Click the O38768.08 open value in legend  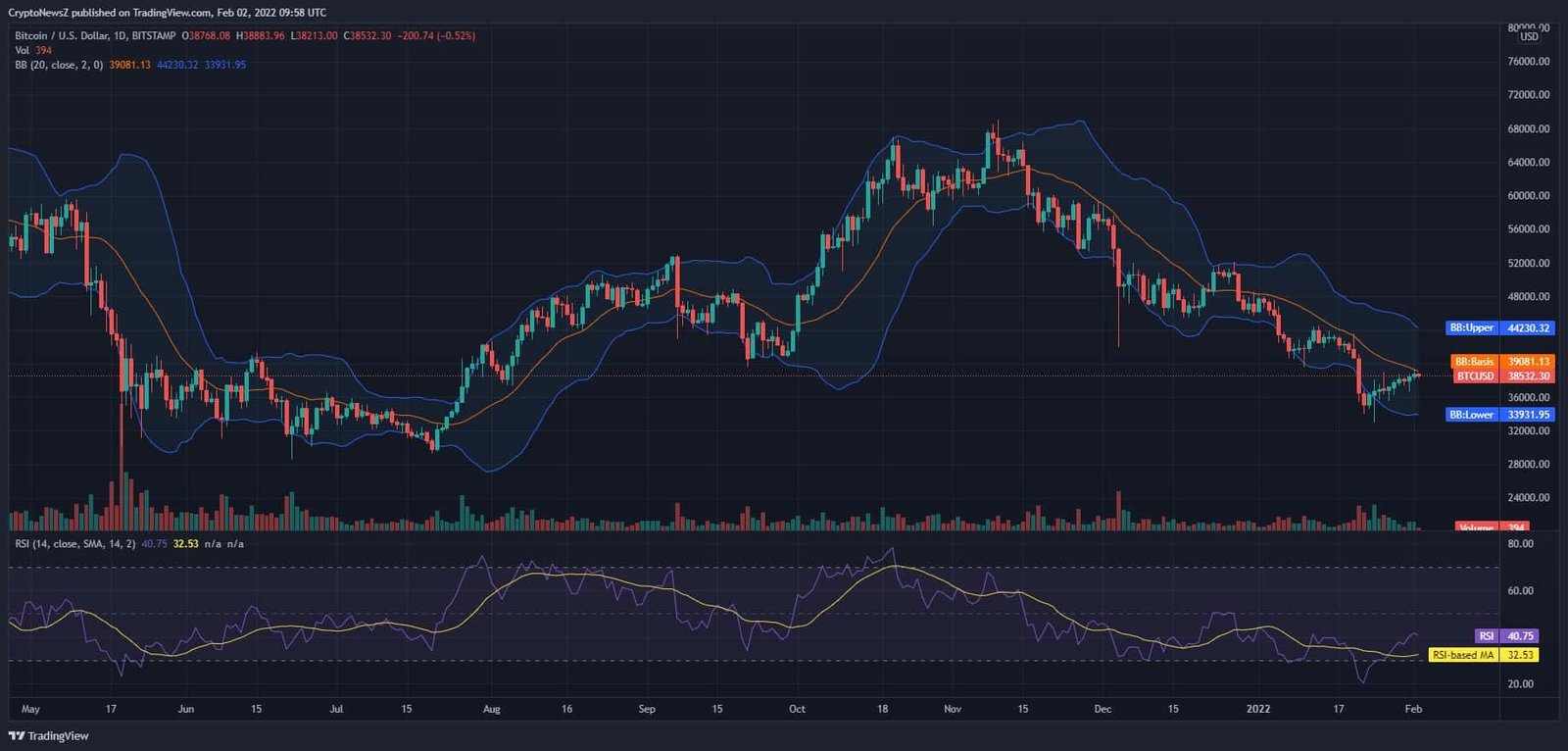pyautogui.click(x=206, y=35)
